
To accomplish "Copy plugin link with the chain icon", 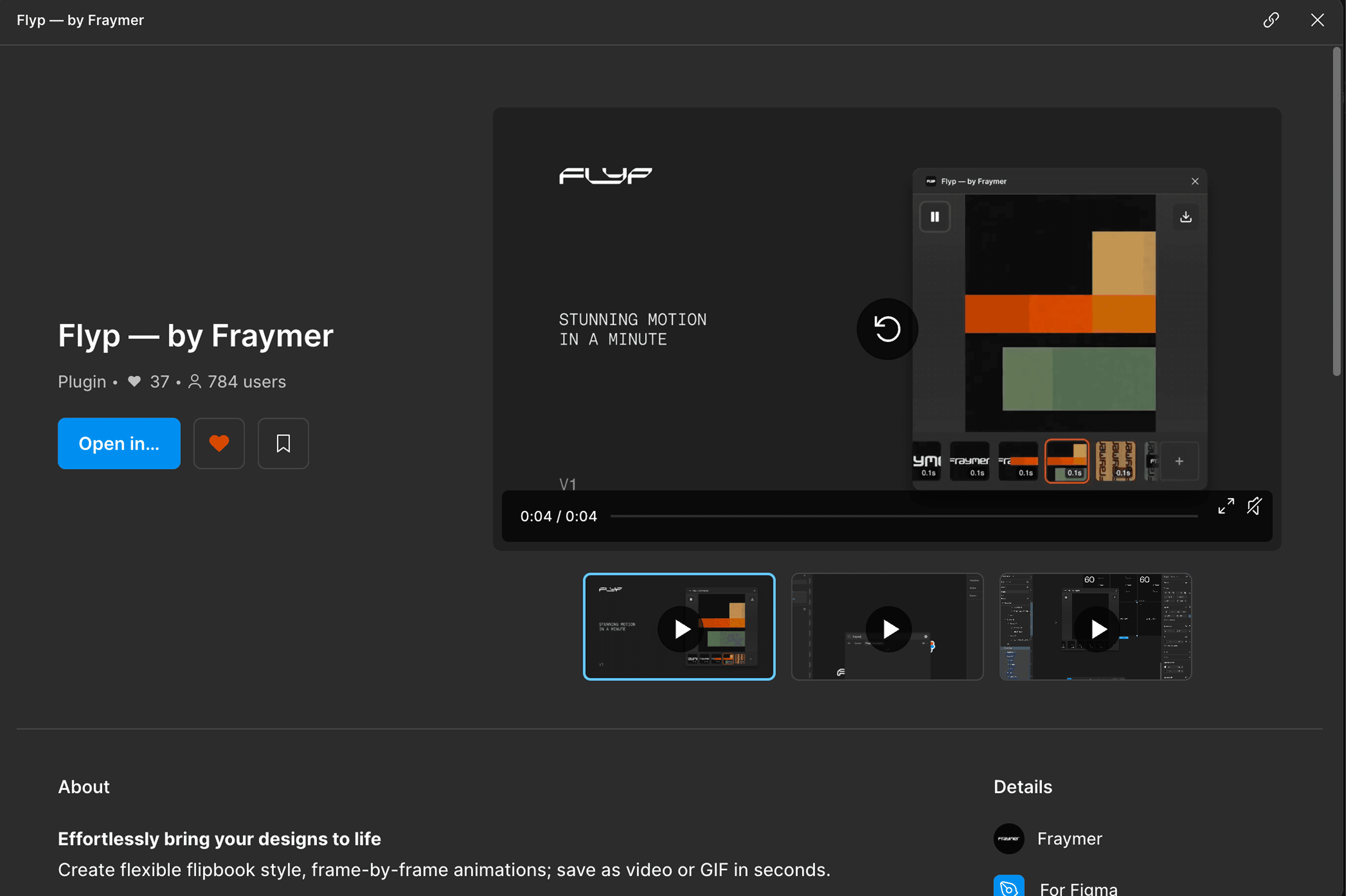I will [x=1271, y=20].
